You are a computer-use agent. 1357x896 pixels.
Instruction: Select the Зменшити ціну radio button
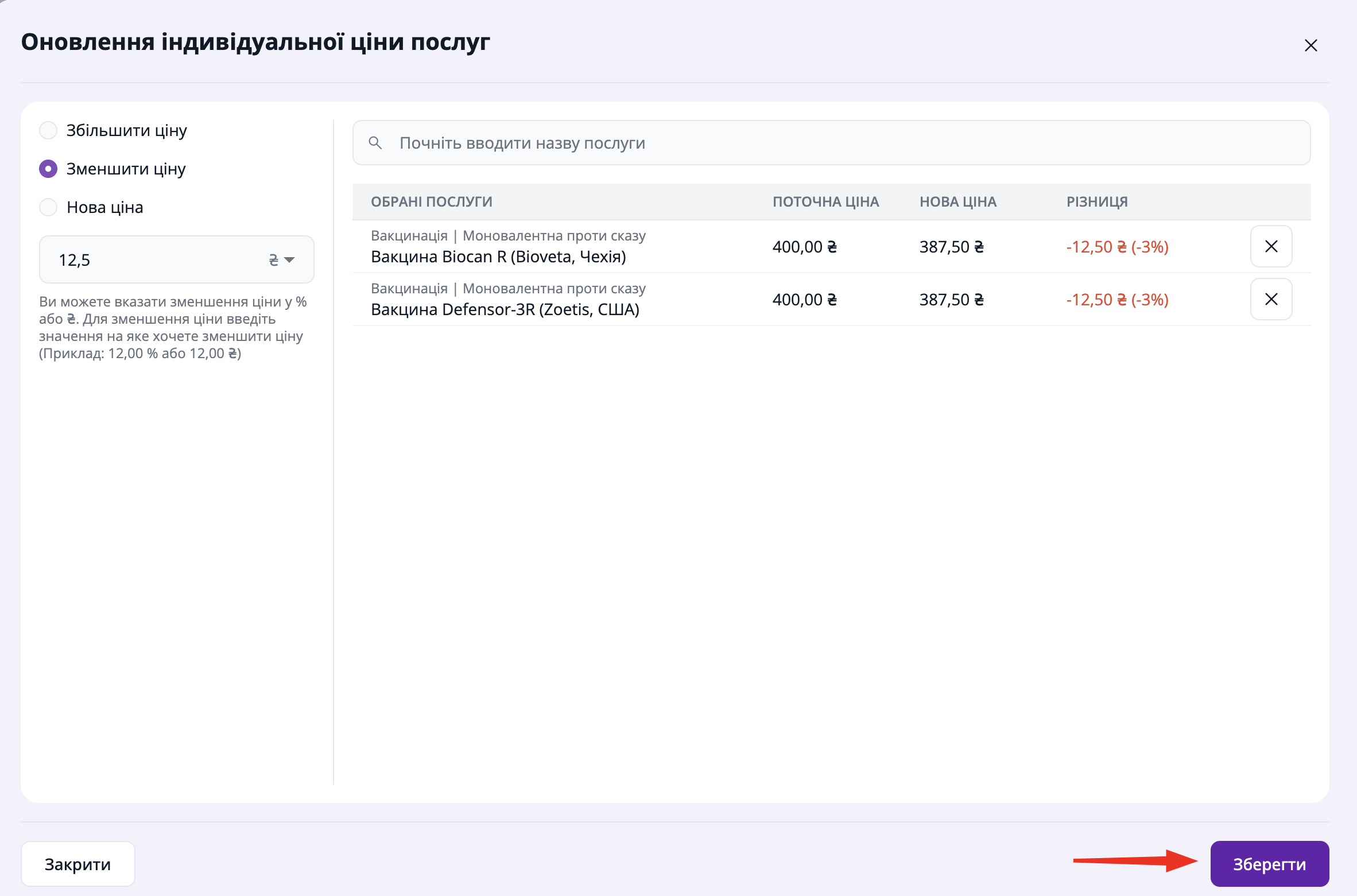48,169
